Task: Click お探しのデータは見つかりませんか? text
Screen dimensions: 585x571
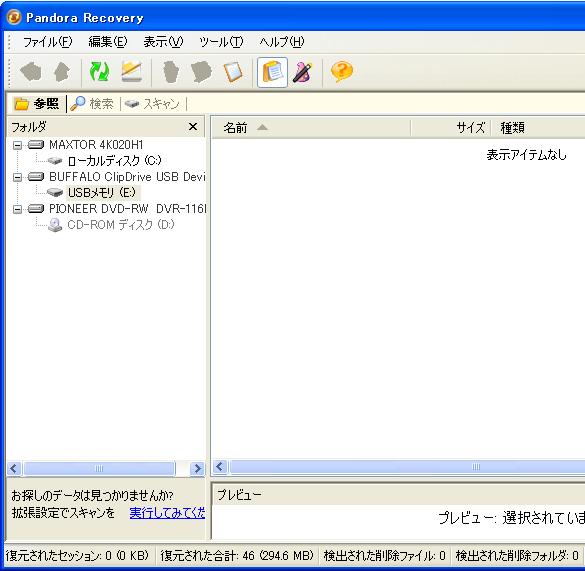Action: click(x=92, y=496)
